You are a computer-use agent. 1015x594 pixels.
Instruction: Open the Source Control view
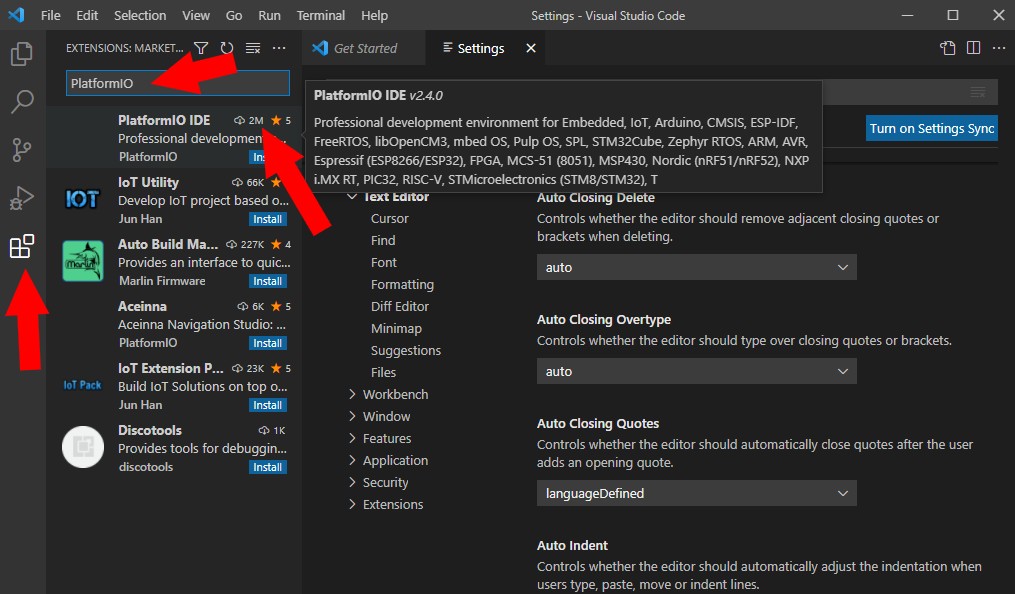(22, 149)
